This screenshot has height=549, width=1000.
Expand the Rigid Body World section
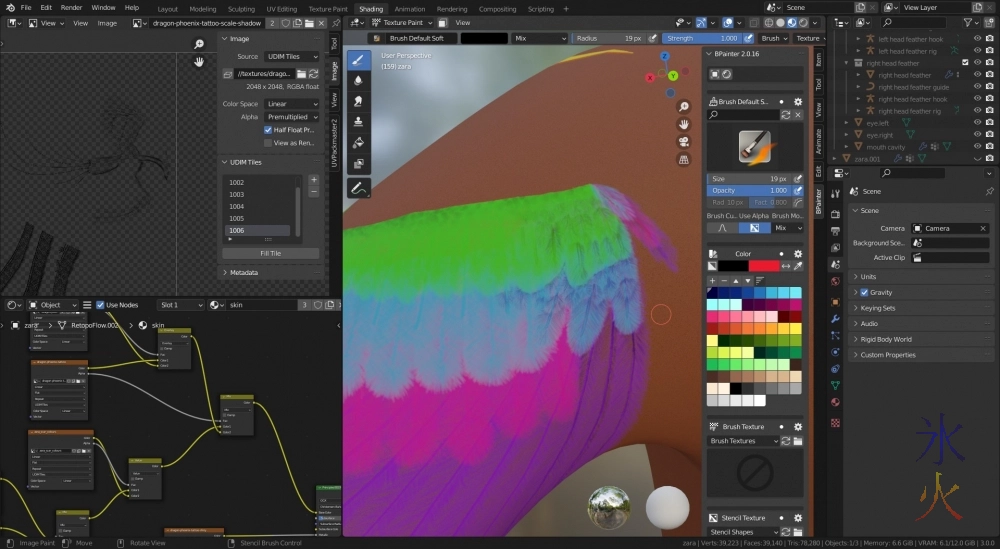coord(886,339)
